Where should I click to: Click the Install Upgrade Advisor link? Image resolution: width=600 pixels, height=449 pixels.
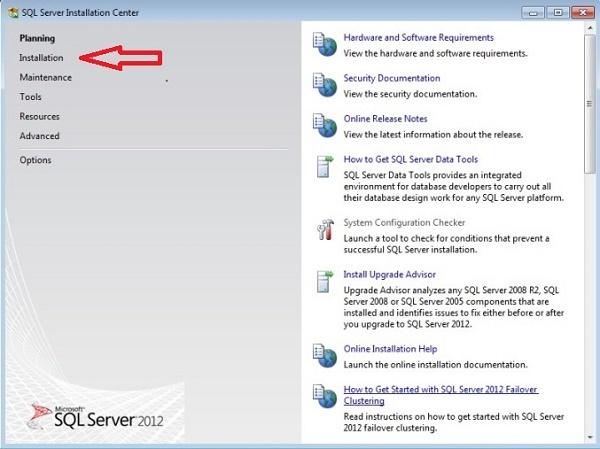coord(389,274)
